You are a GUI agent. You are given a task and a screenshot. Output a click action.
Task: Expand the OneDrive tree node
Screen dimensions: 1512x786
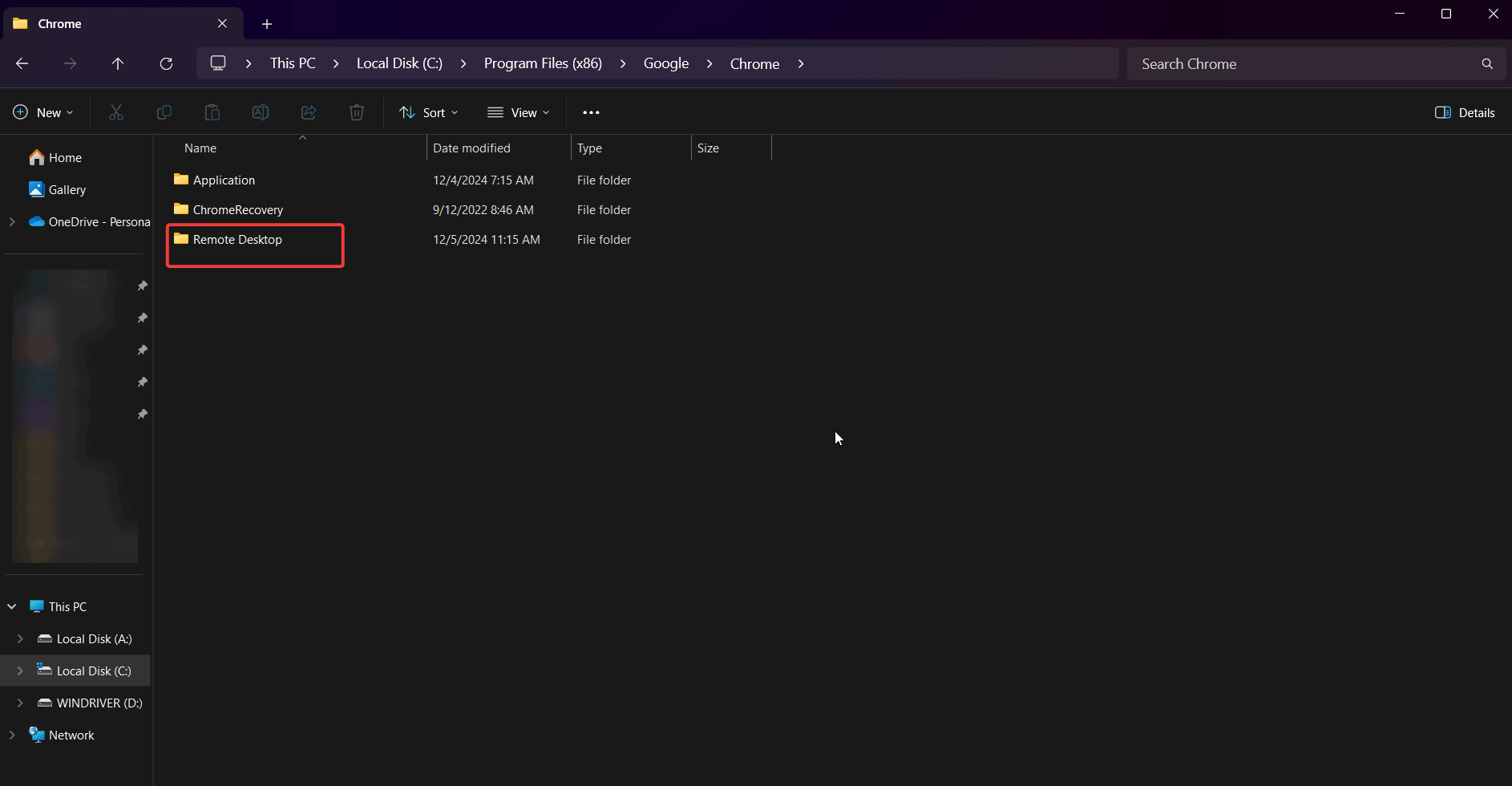click(x=12, y=221)
